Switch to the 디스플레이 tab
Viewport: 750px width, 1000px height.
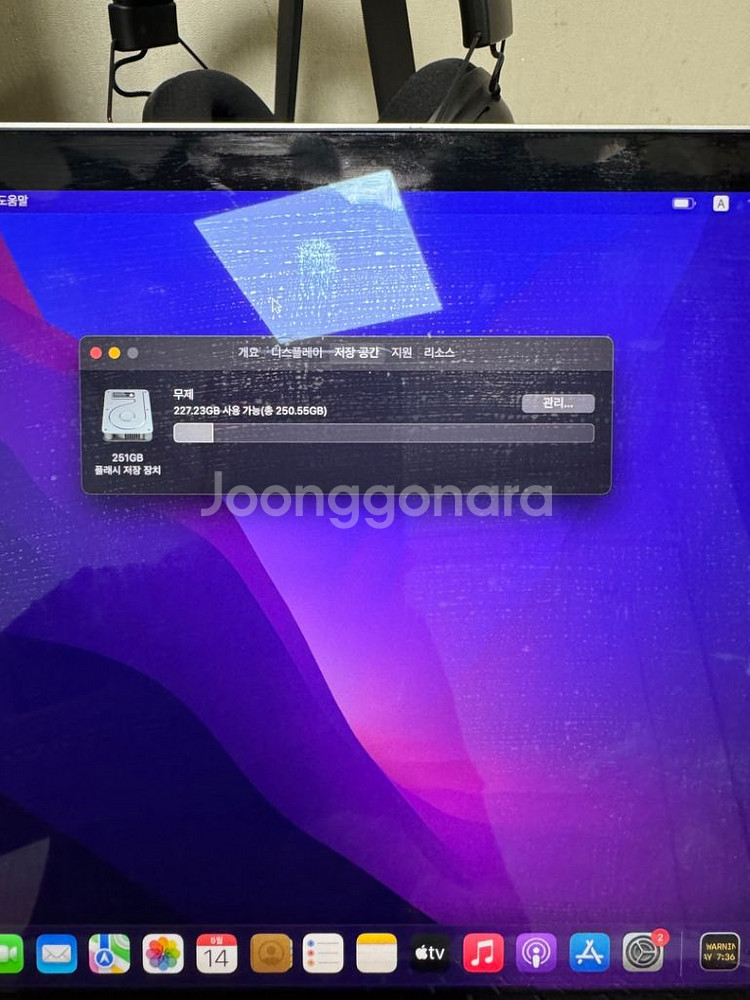coord(297,352)
